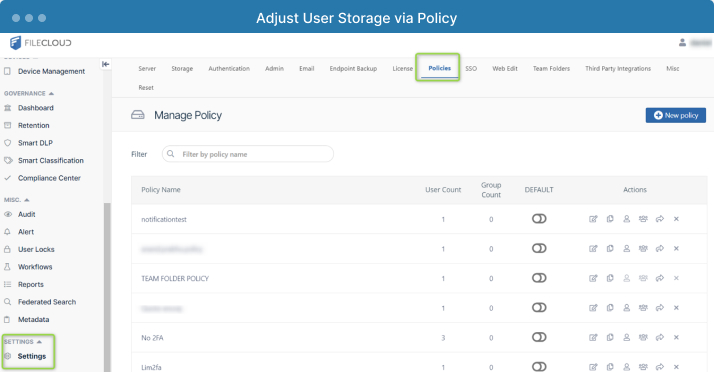Delete the notificationtest policy
The image size is (714, 372).
tap(676, 219)
